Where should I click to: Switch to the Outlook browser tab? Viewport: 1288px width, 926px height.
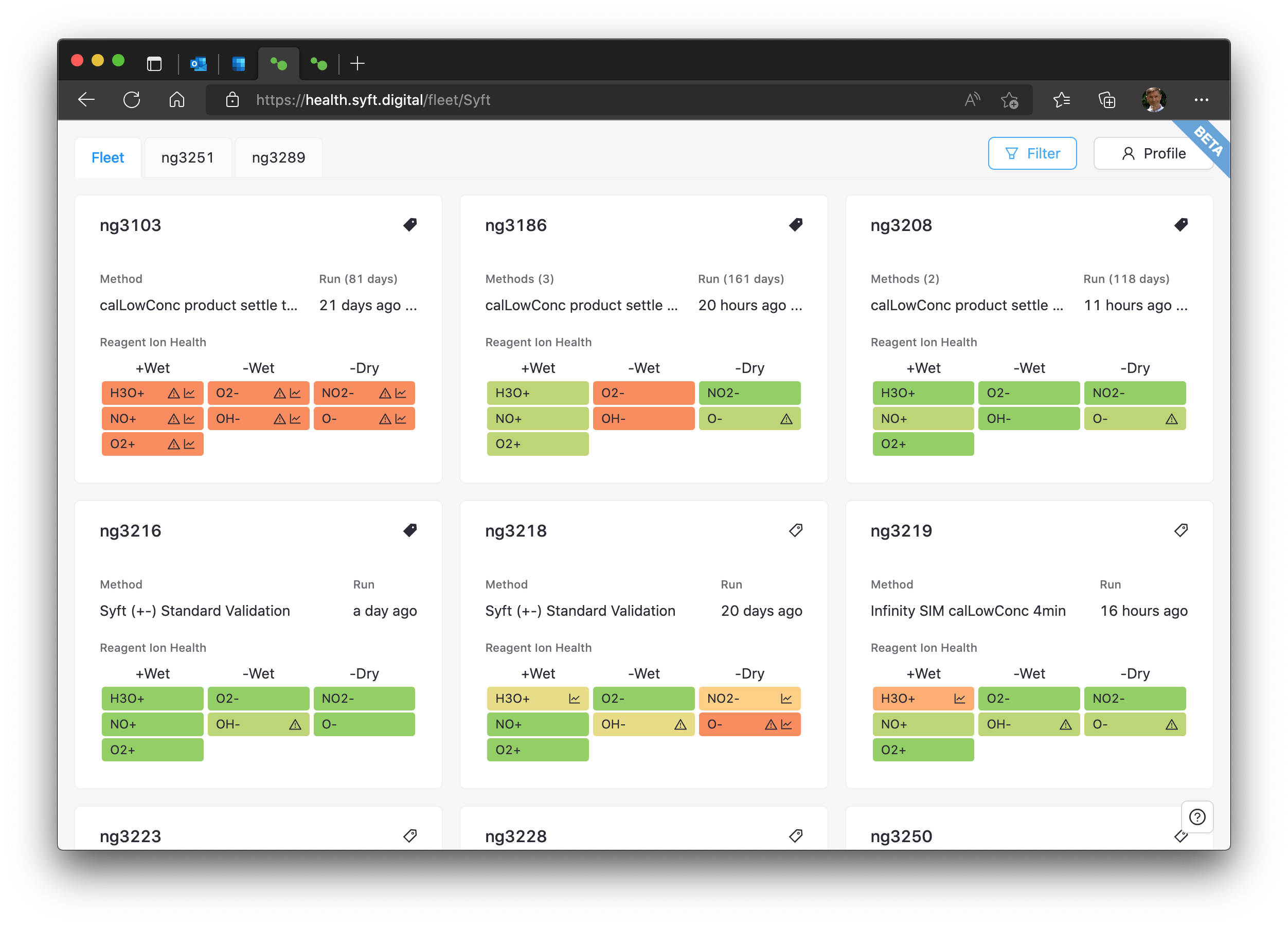[x=198, y=64]
